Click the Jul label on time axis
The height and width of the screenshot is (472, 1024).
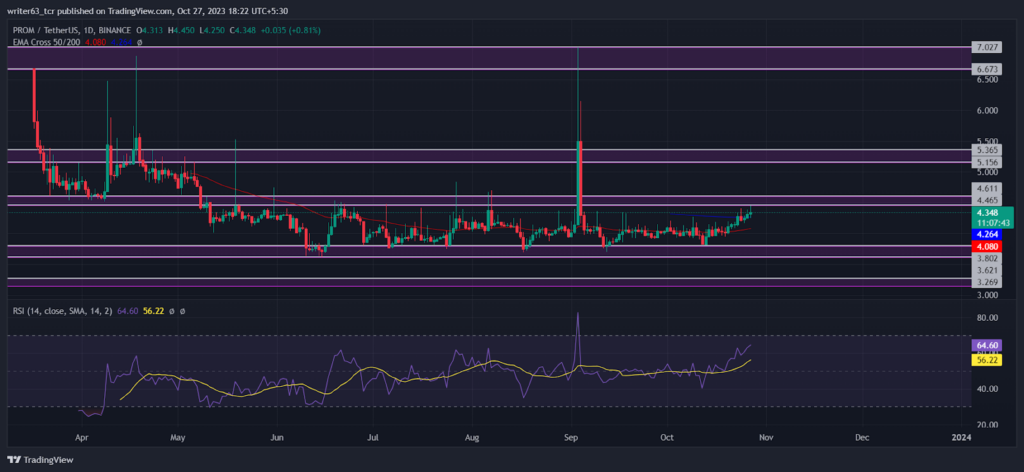[x=372, y=437]
